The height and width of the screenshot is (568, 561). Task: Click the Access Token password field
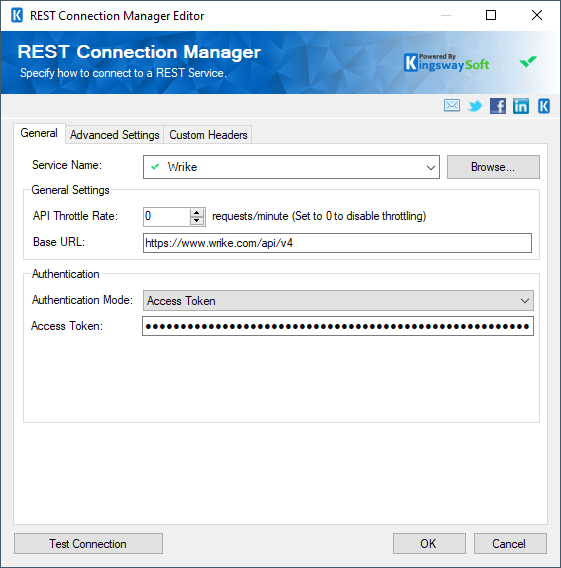[x=338, y=326]
